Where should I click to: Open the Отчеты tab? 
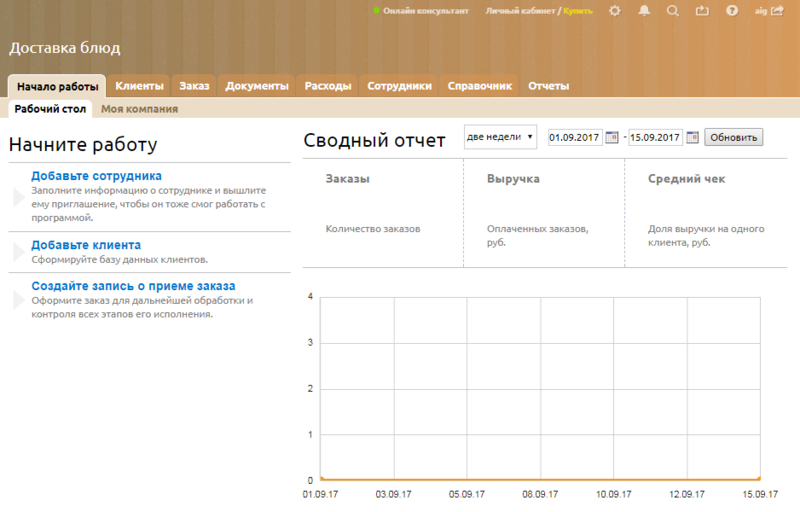point(548,86)
